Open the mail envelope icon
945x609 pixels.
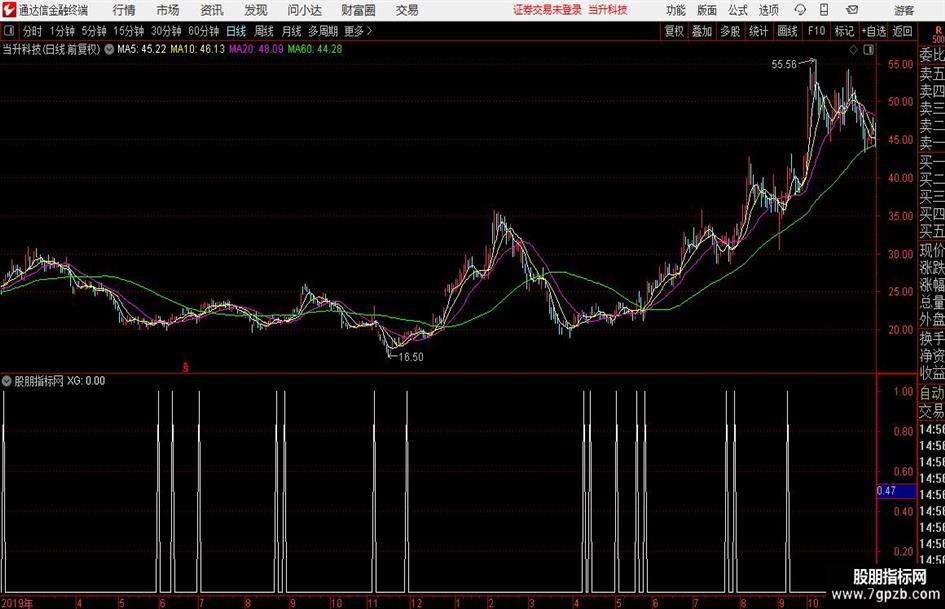pos(852,10)
